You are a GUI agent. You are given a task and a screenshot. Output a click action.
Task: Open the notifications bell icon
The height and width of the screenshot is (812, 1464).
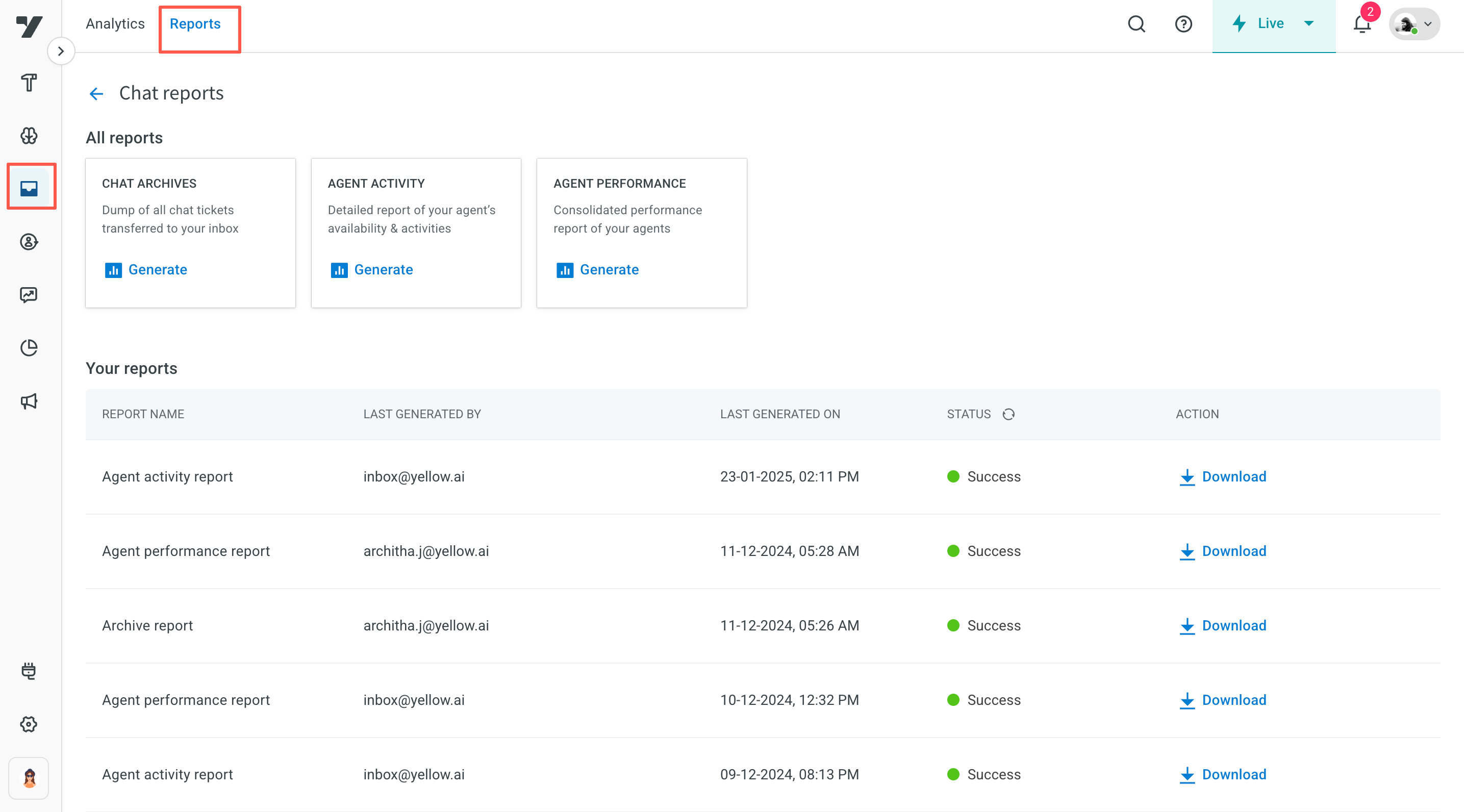pos(1361,24)
